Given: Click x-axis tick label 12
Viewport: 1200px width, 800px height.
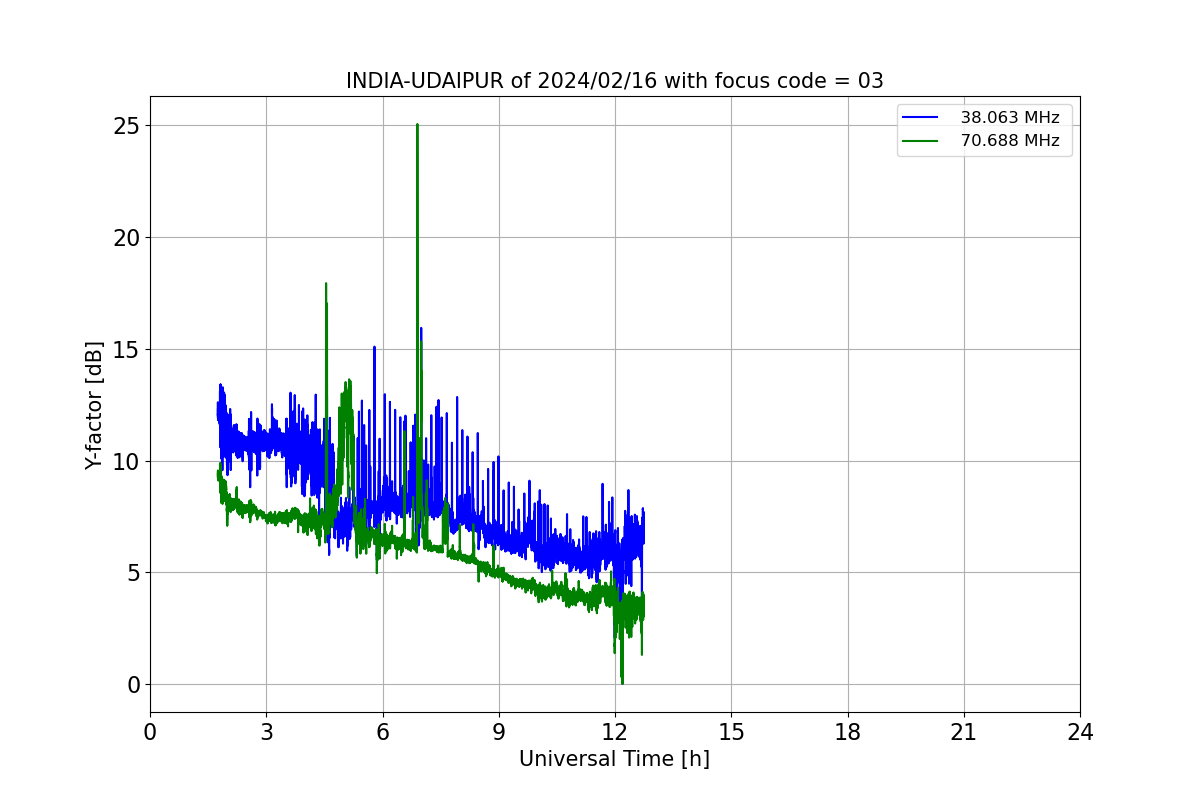Looking at the screenshot, I should (615, 732).
